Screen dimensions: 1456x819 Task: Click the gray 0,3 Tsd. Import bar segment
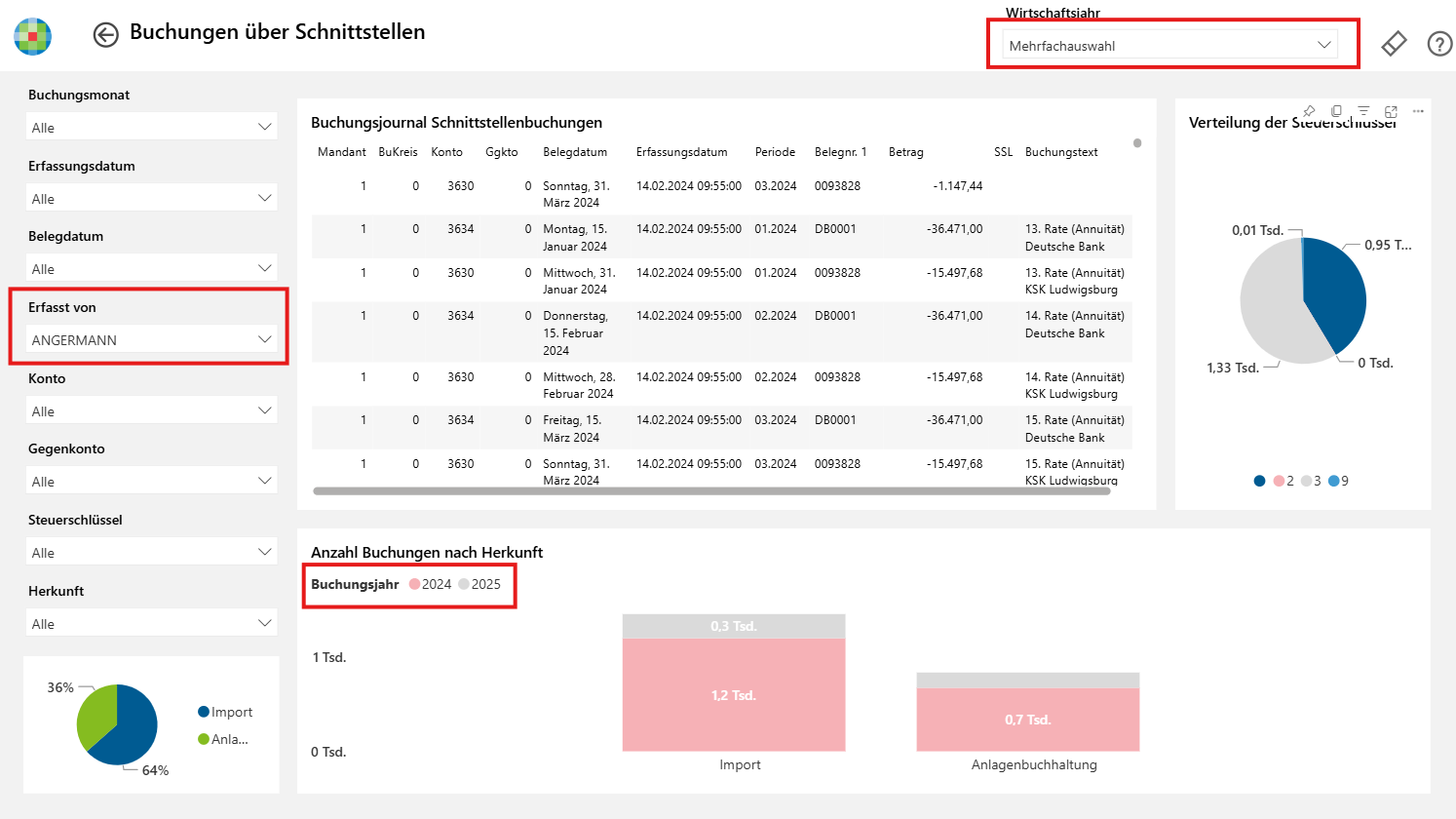click(734, 626)
